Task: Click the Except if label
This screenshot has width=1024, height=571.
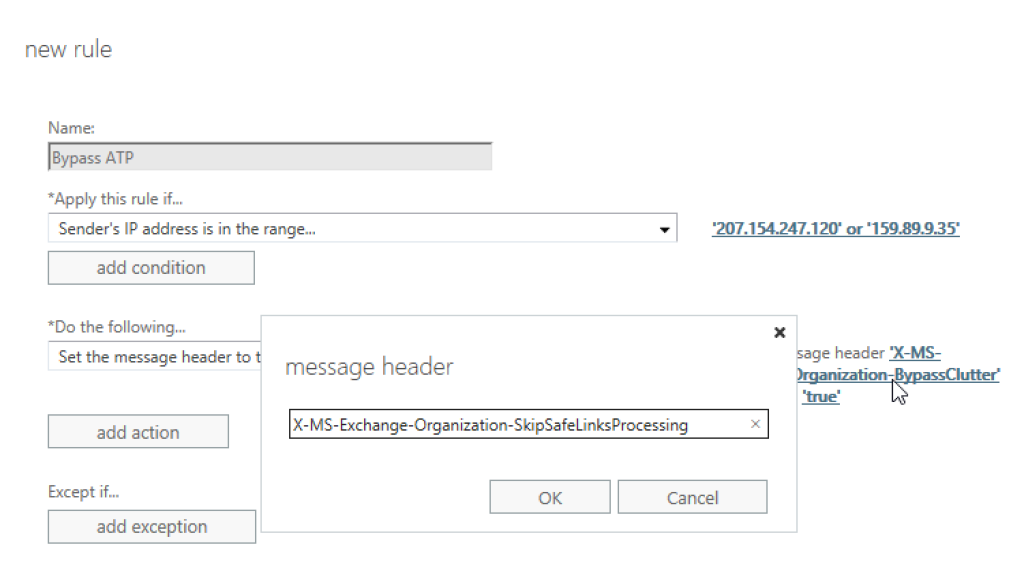Action: click(84, 492)
